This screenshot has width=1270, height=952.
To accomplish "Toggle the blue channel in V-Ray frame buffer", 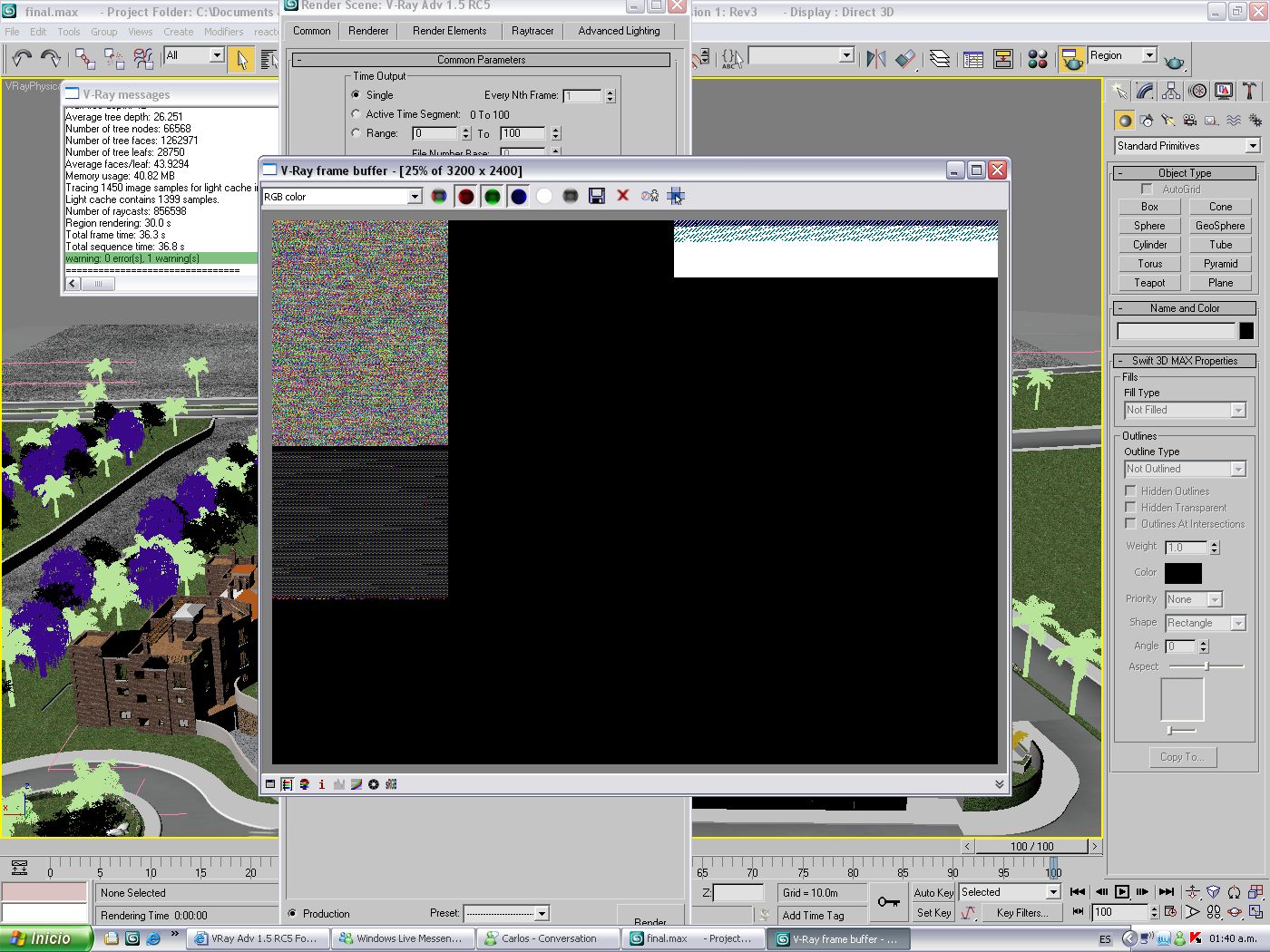I will [x=519, y=197].
